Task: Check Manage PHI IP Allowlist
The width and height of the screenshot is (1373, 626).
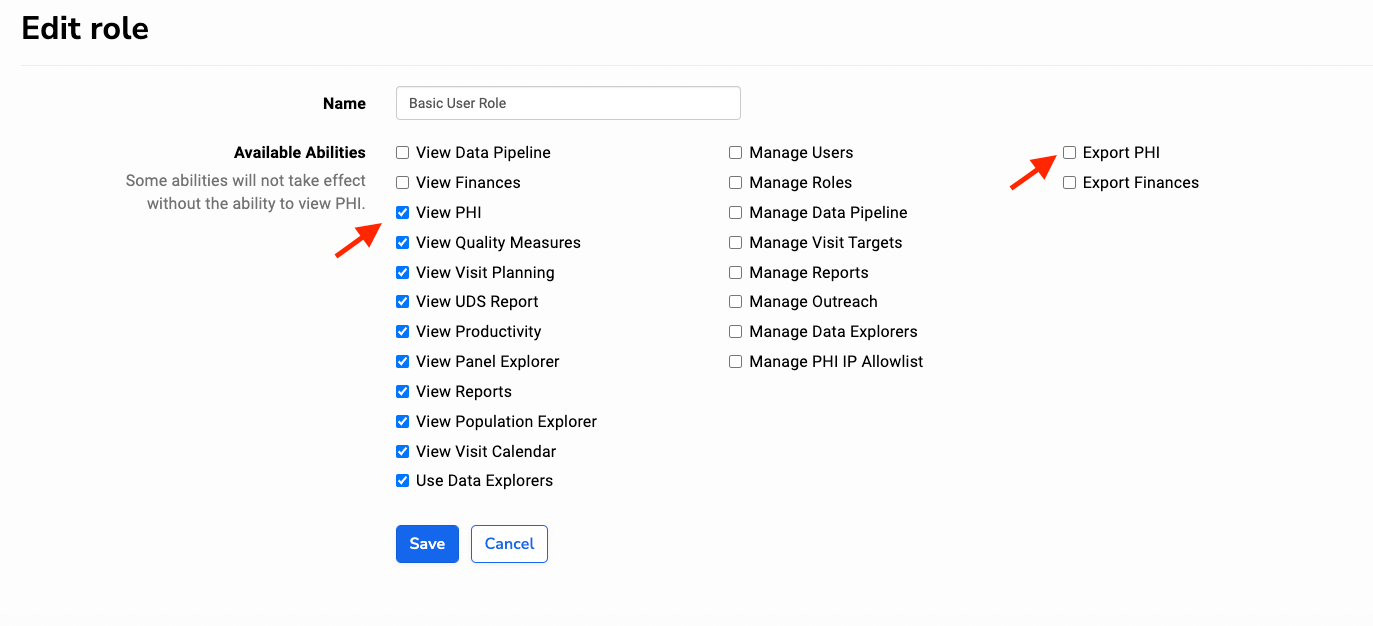Action: [x=735, y=361]
